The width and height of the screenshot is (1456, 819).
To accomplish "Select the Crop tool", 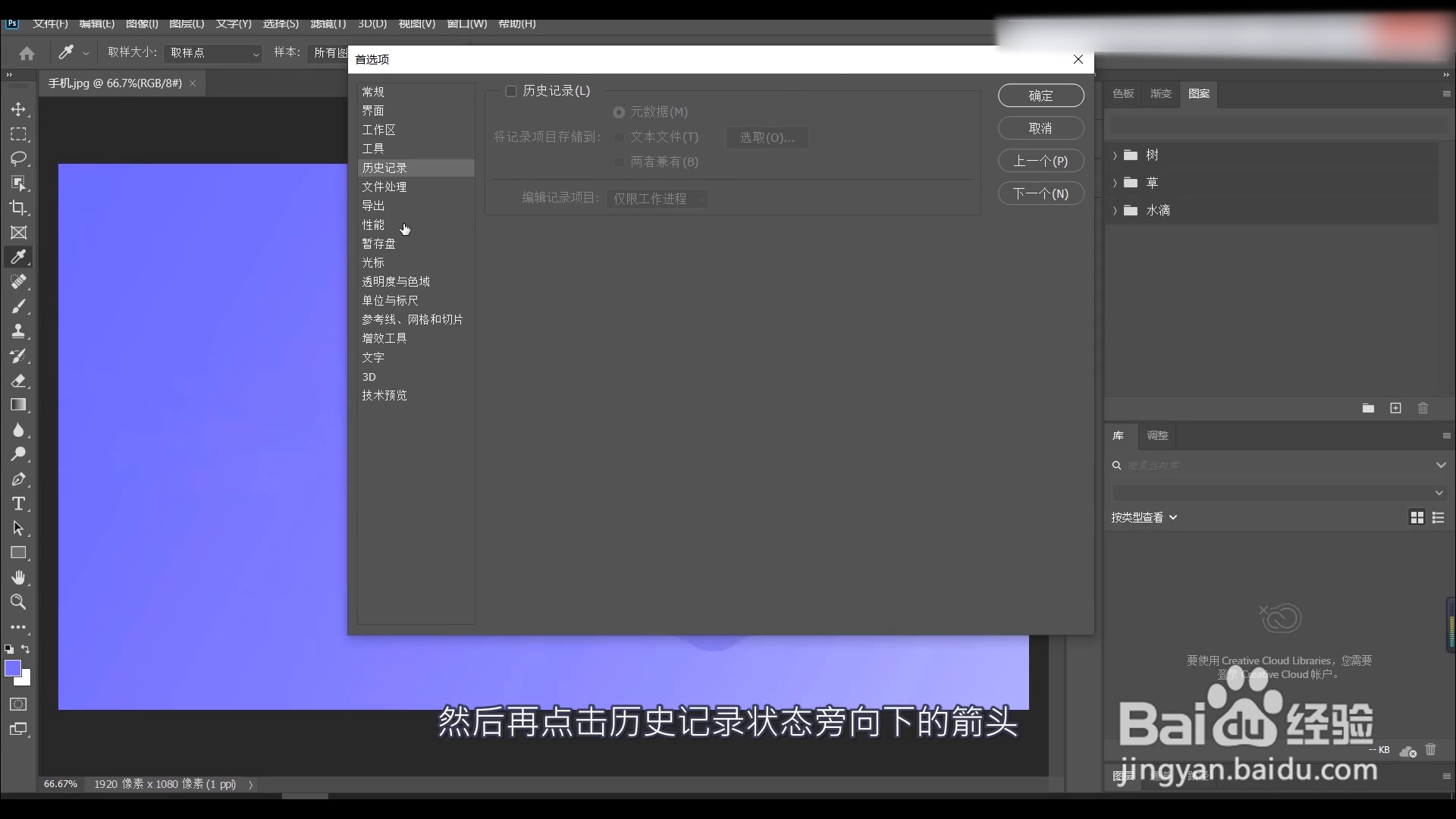I will click(x=18, y=208).
